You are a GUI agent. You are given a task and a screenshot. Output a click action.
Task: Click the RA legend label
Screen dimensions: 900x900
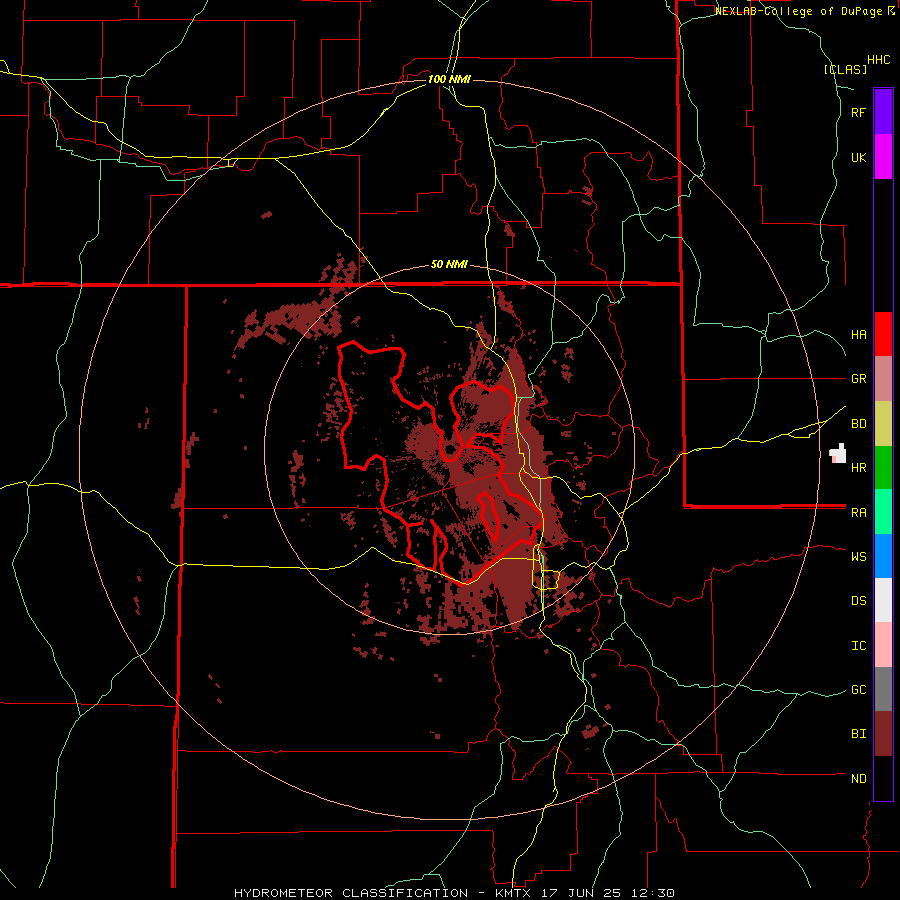[x=859, y=513]
